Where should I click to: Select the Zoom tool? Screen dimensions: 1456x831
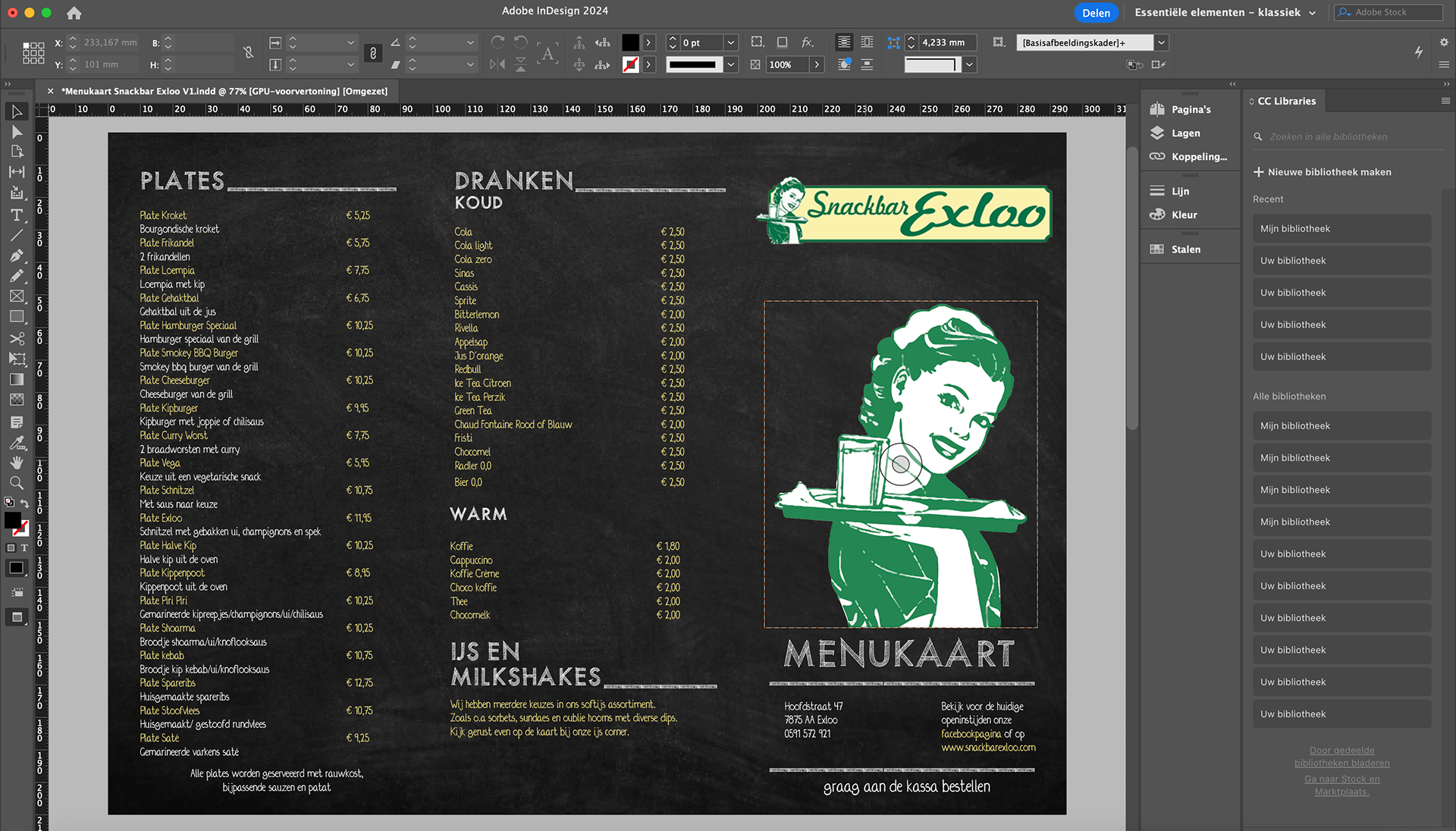(x=17, y=483)
